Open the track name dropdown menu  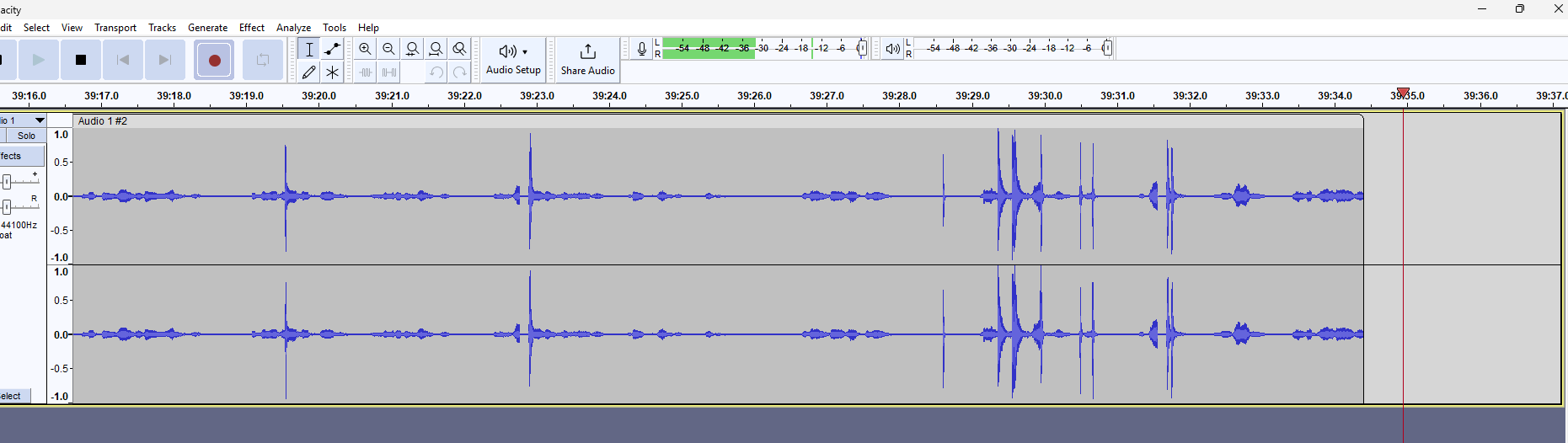[x=39, y=120]
